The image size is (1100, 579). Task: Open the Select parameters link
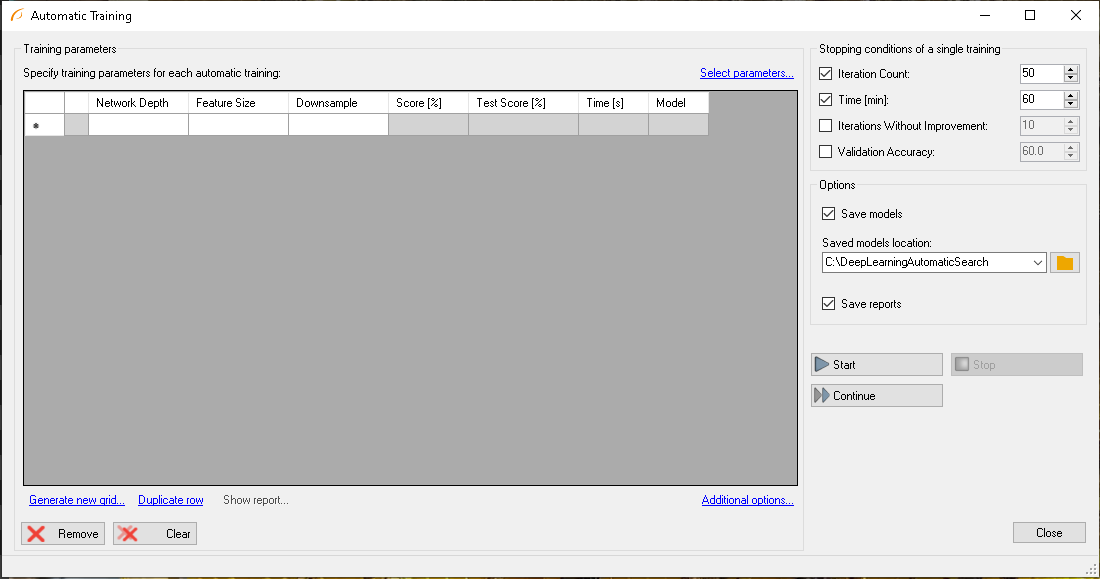(x=746, y=73)
